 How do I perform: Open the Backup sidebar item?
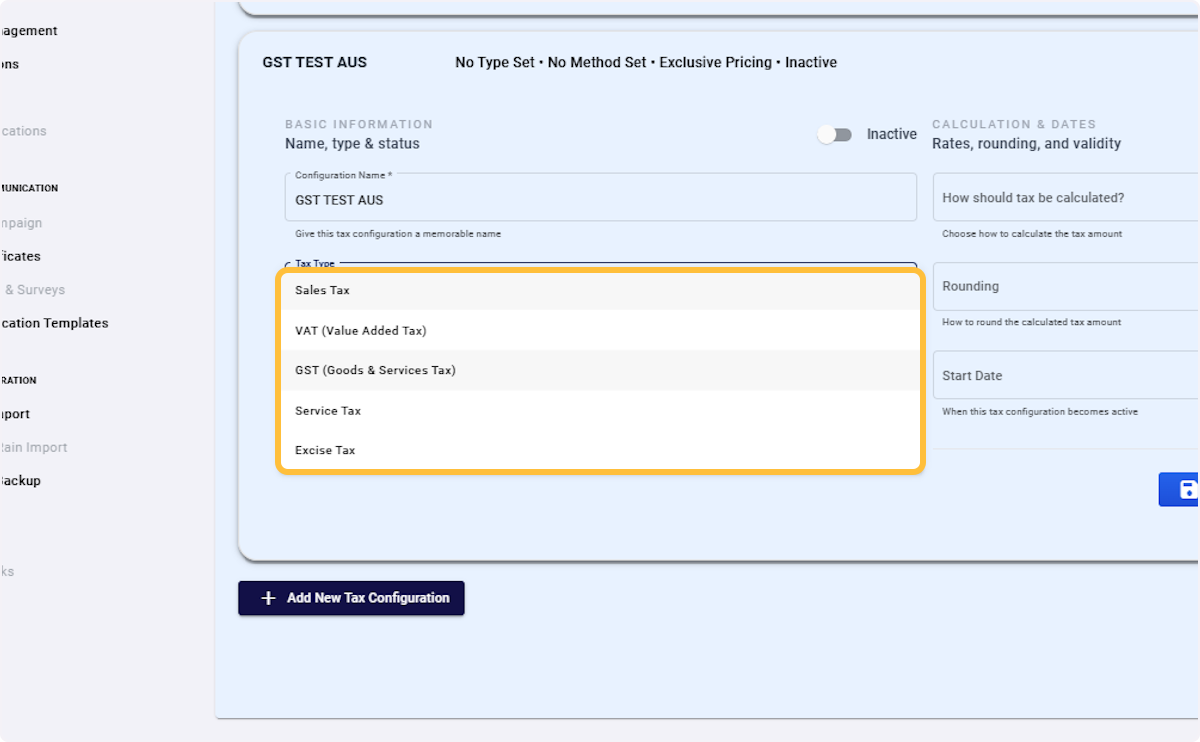(20, 480)
